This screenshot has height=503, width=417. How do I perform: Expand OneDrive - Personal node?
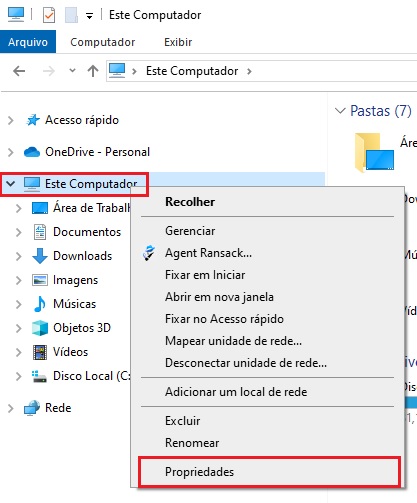point(11,152)
